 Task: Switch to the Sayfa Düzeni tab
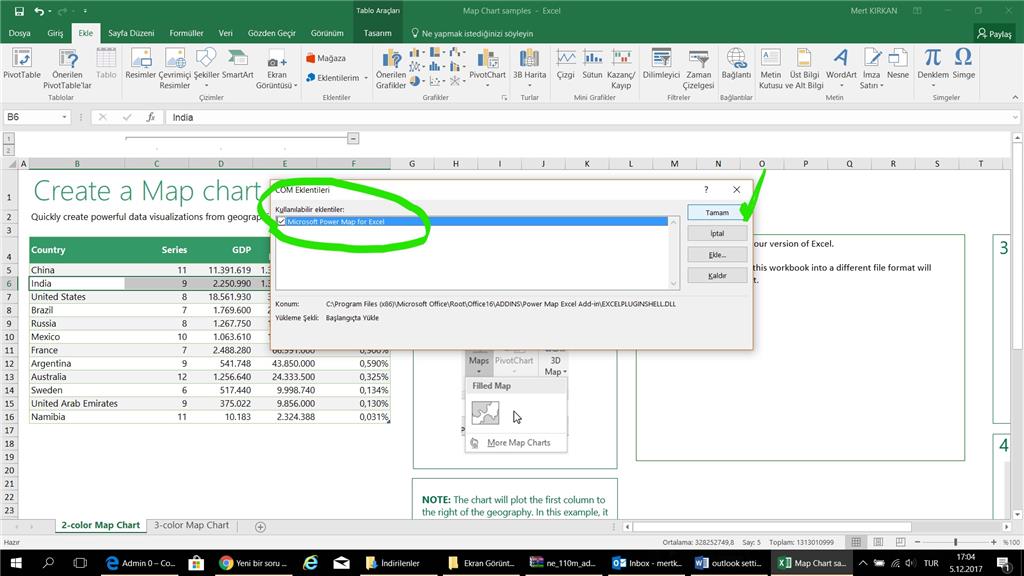(131, 33)
